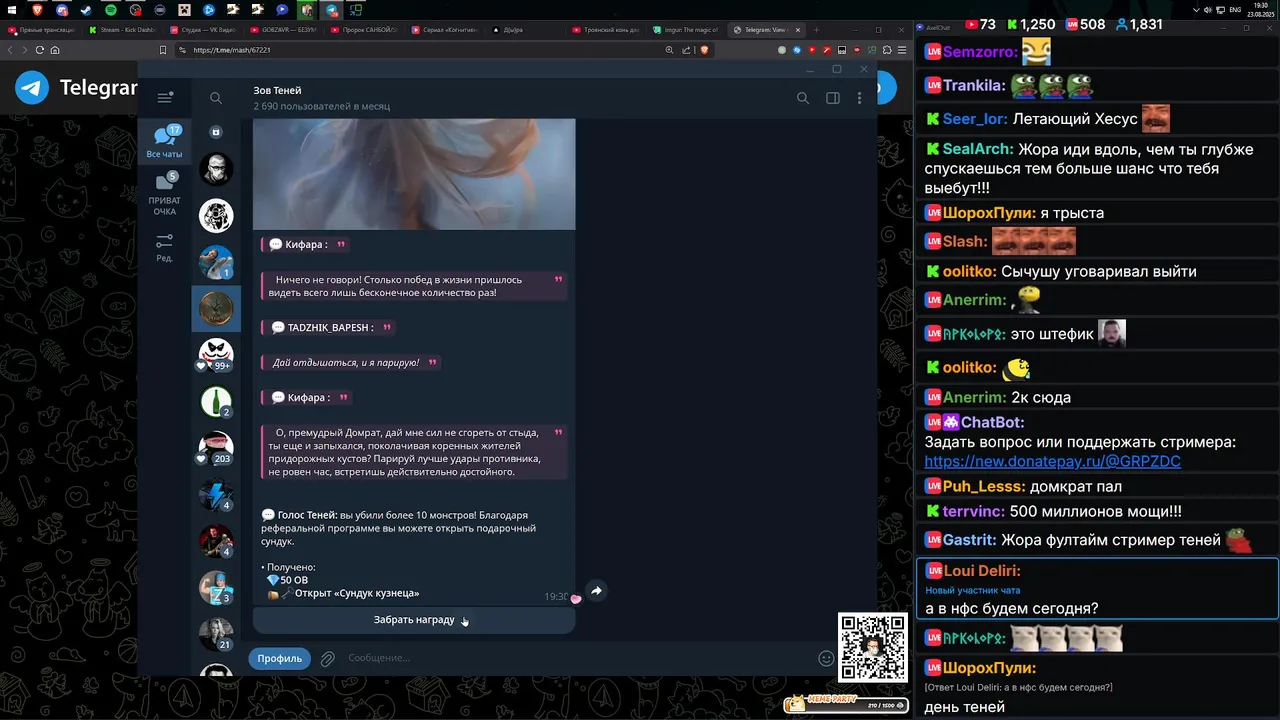The width and height of the screenshot is (1280, 720).
Task: Click the quote starting 'О, премудрый Домрат'
Action: [x=414, y=452]
